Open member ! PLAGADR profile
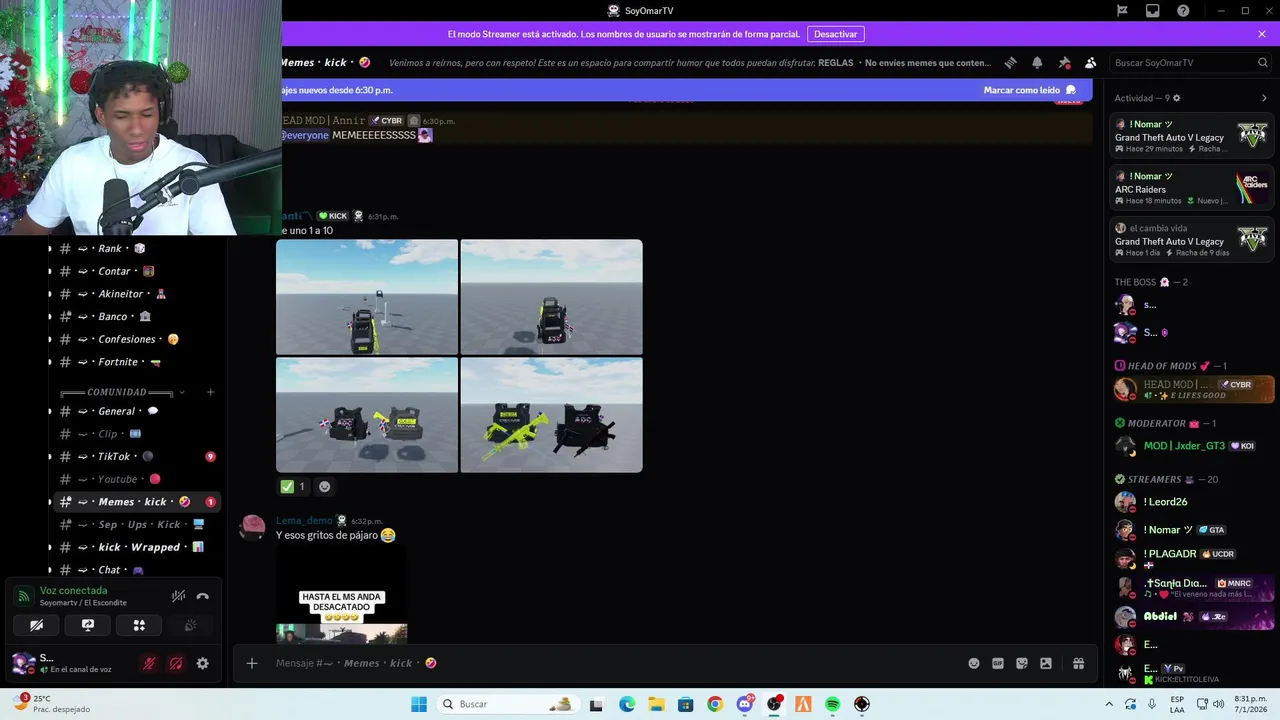 pyautogui.click(x=1191, y=558)
